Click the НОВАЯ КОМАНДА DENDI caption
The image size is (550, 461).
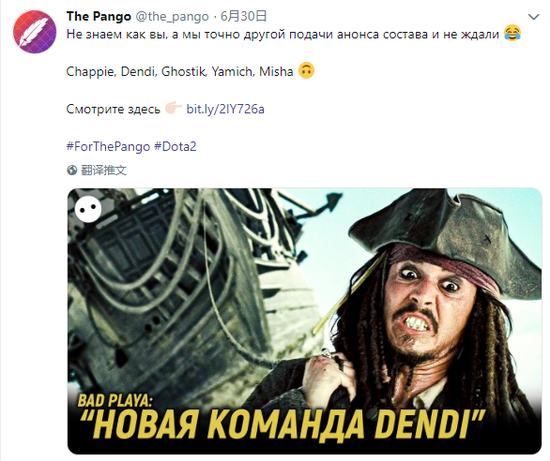[282, 425]
